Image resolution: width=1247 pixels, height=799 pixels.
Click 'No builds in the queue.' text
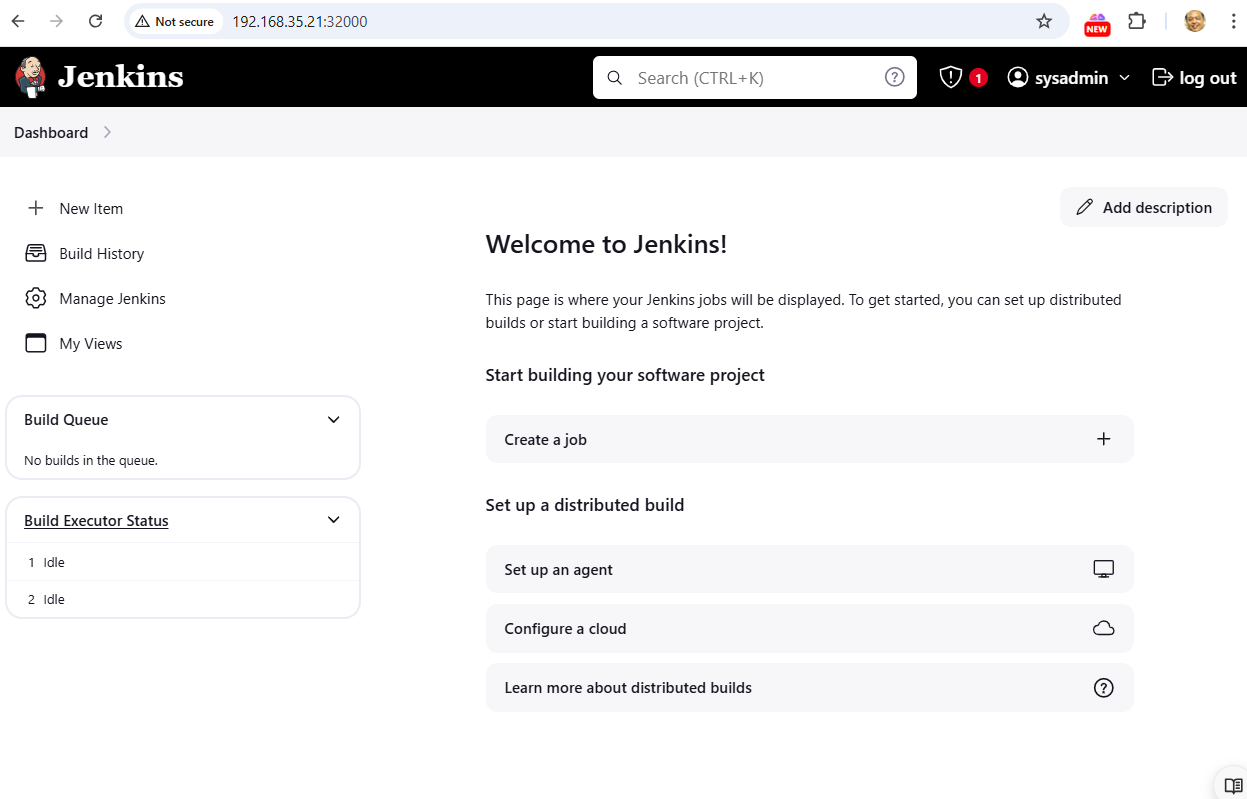[x=91, y=461]
